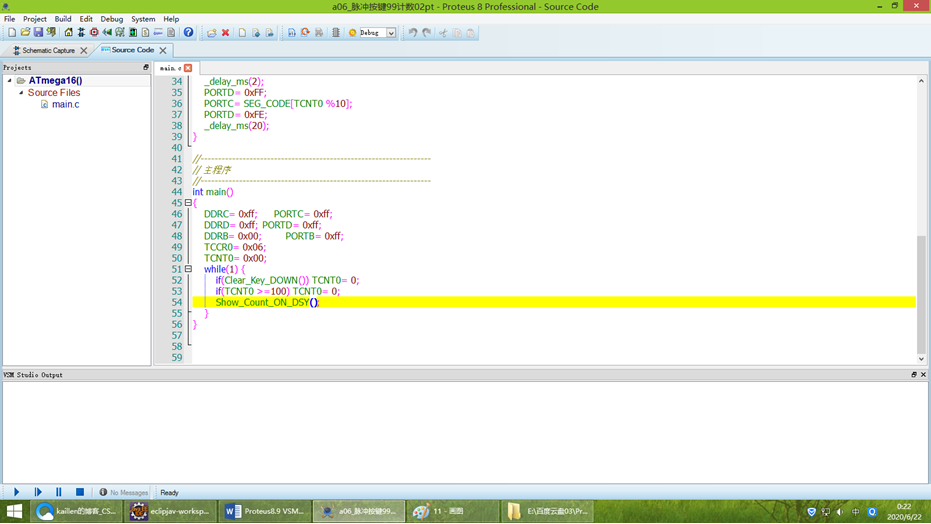Collapse the ATmega16() project tree node

point(10,80)
